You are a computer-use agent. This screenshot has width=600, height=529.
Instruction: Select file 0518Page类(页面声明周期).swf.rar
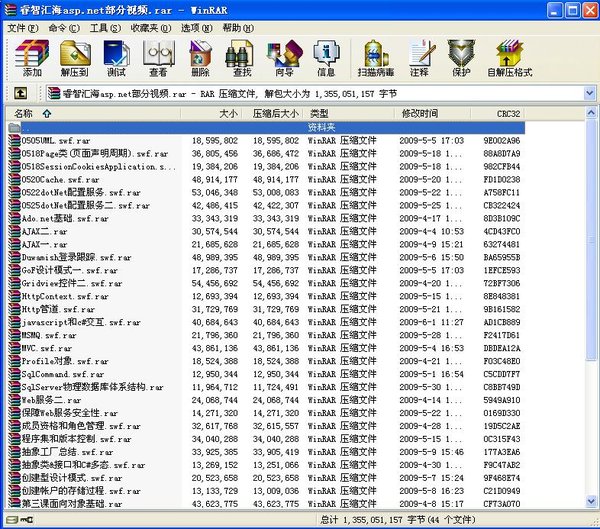(265, 153)
